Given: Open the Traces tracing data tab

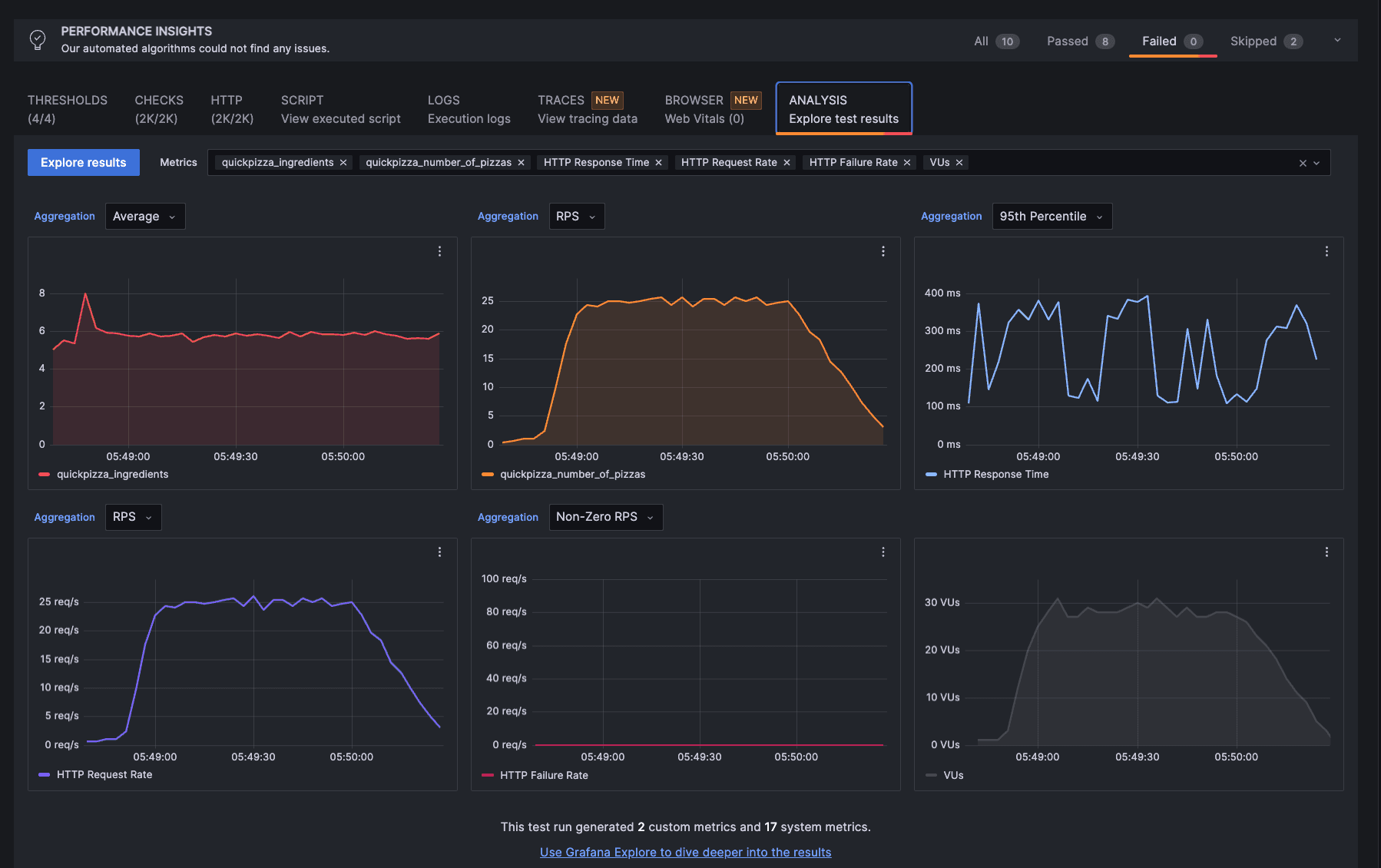Looking at the screenshot, I should 587,108.
